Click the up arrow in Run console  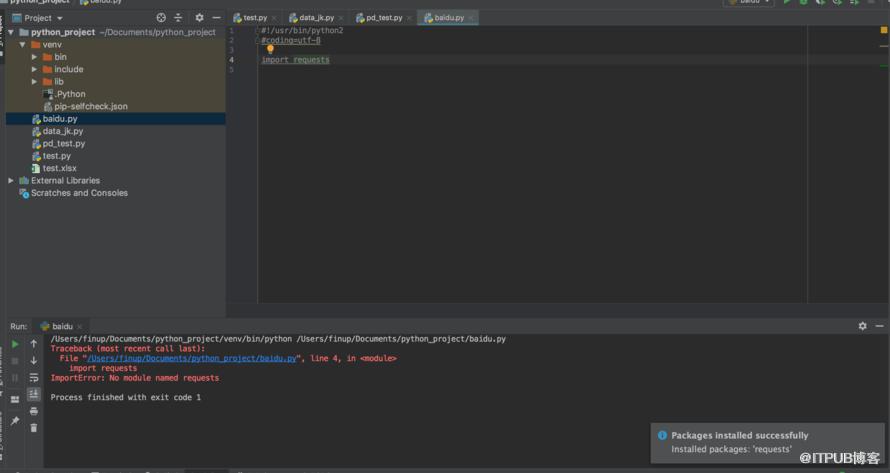point(33,344)
